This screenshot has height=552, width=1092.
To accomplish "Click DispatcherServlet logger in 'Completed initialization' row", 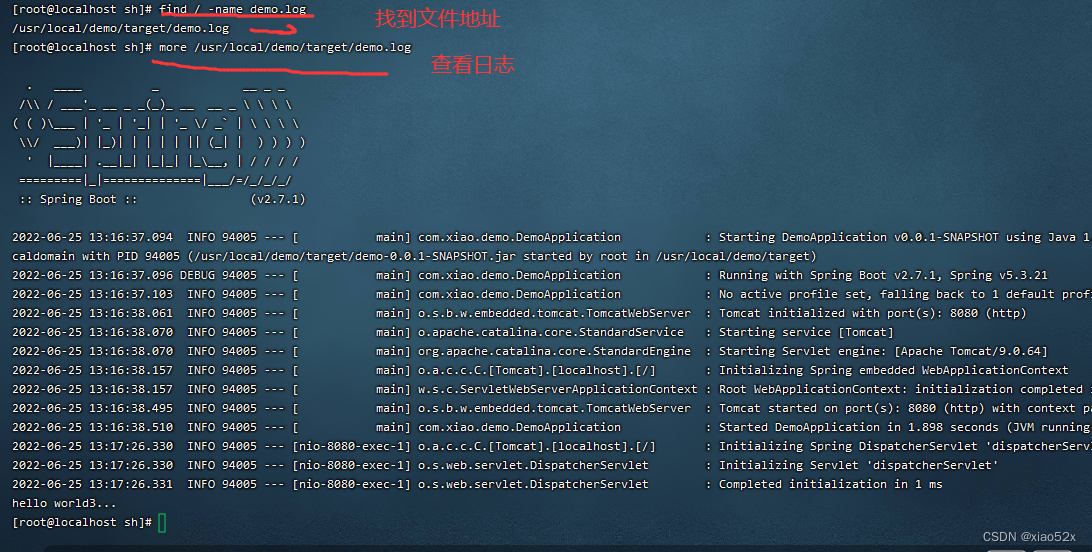I will coord(533,484).
